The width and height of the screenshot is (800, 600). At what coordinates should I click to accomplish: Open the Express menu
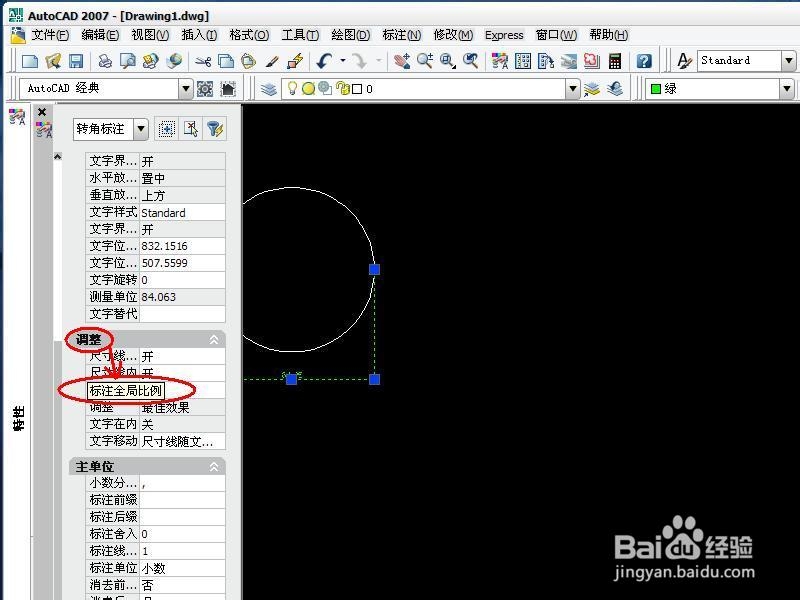click(504, 35)
